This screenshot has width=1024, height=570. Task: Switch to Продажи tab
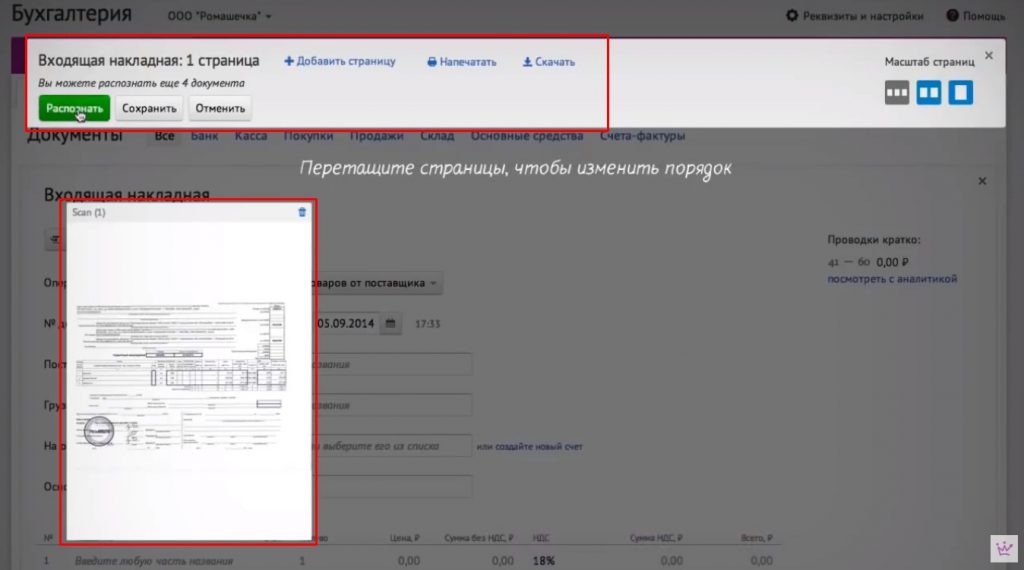point(376,136)
